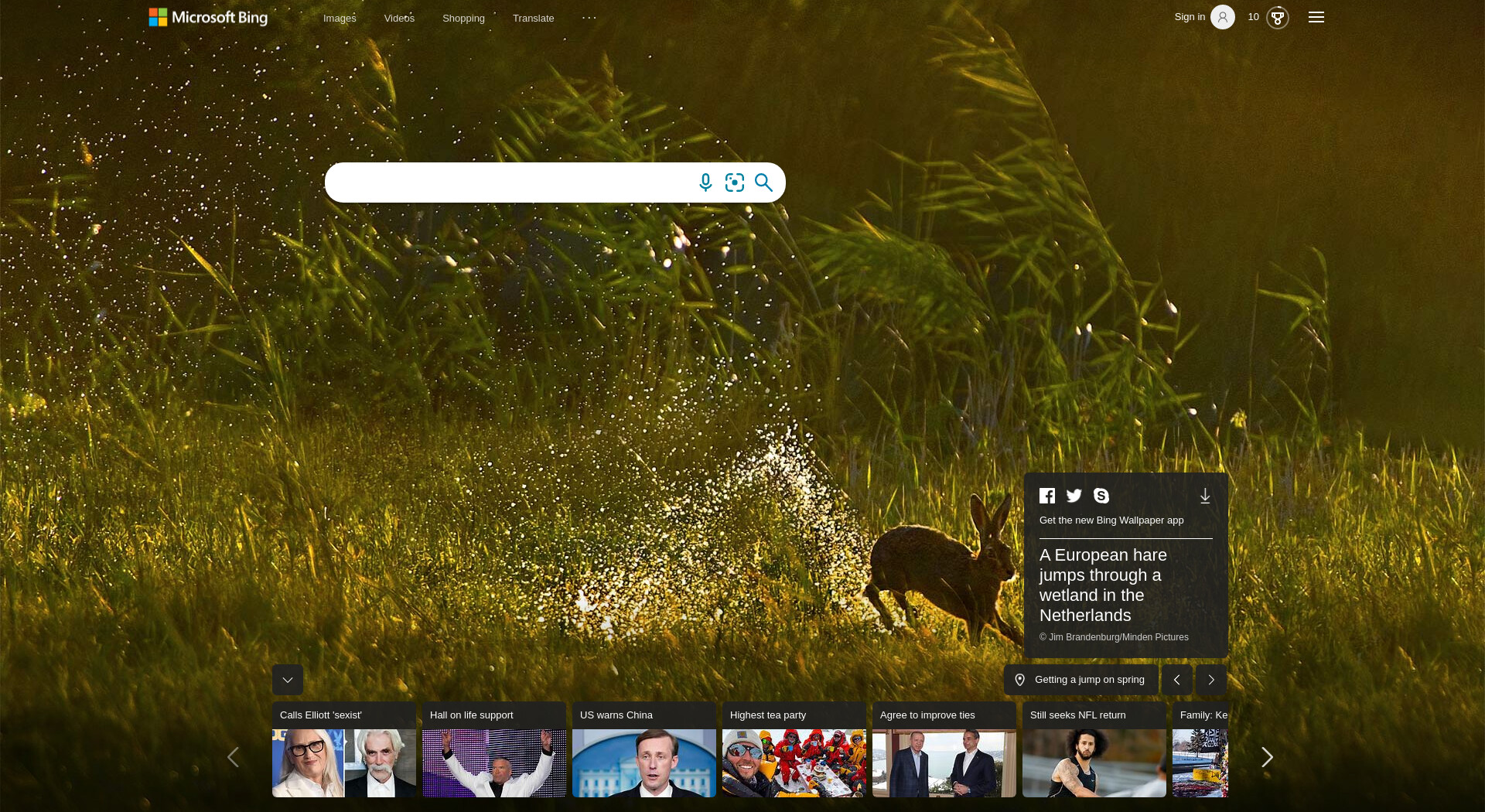Download today's wallpaper image

point(1205,496)
